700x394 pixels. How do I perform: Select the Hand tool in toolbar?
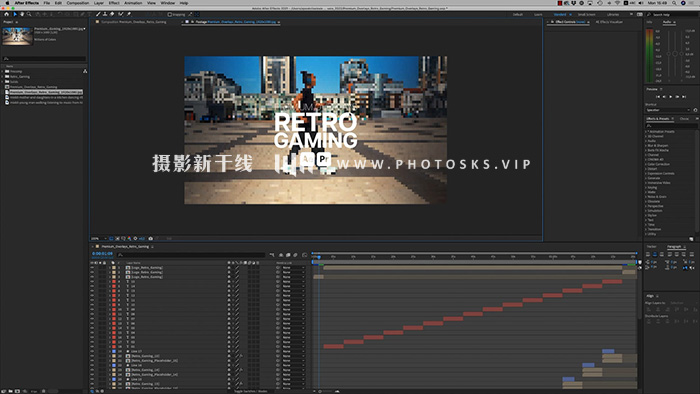coord(22,14)
